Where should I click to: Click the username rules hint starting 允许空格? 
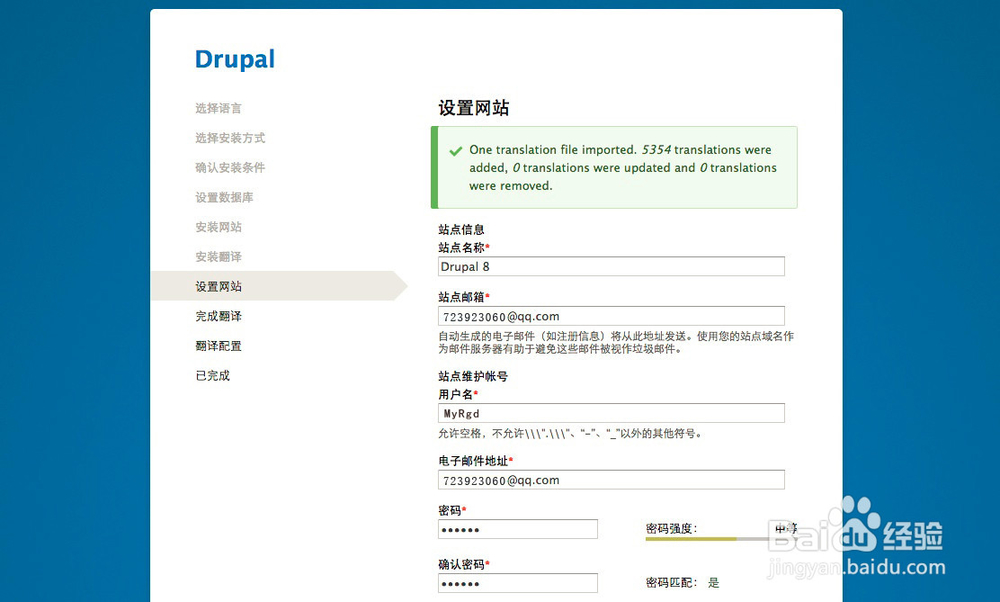570,434
